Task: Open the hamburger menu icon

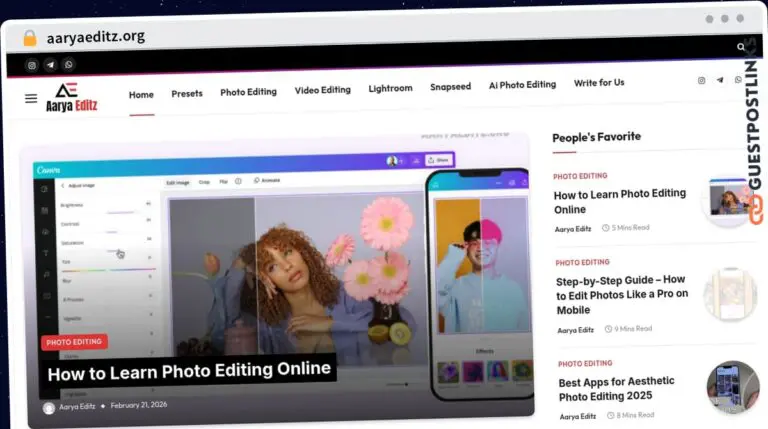Action: coord(31,98)
